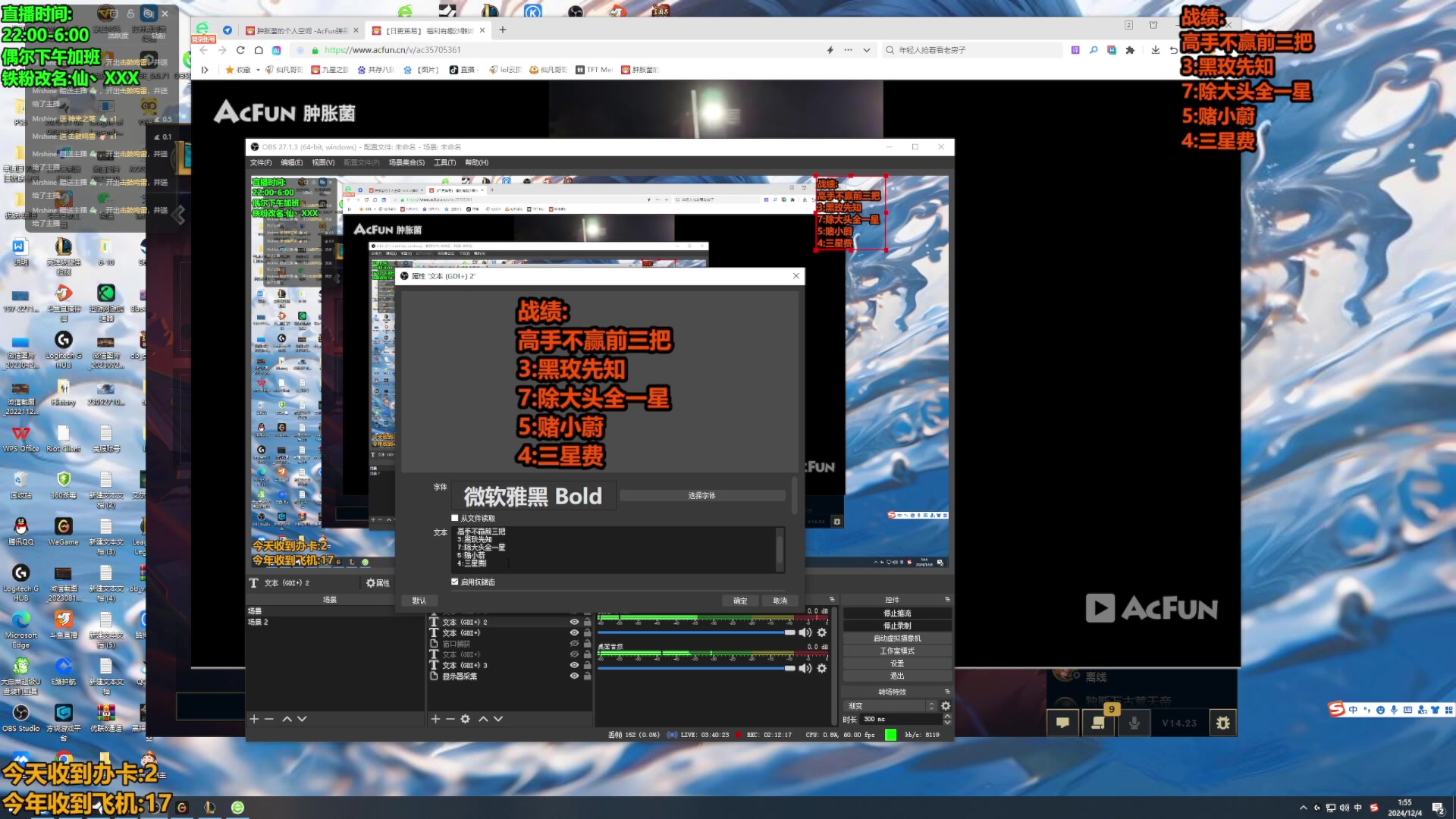
Task: Open transition properties gear next to 渐变
Action: point(946,706)
